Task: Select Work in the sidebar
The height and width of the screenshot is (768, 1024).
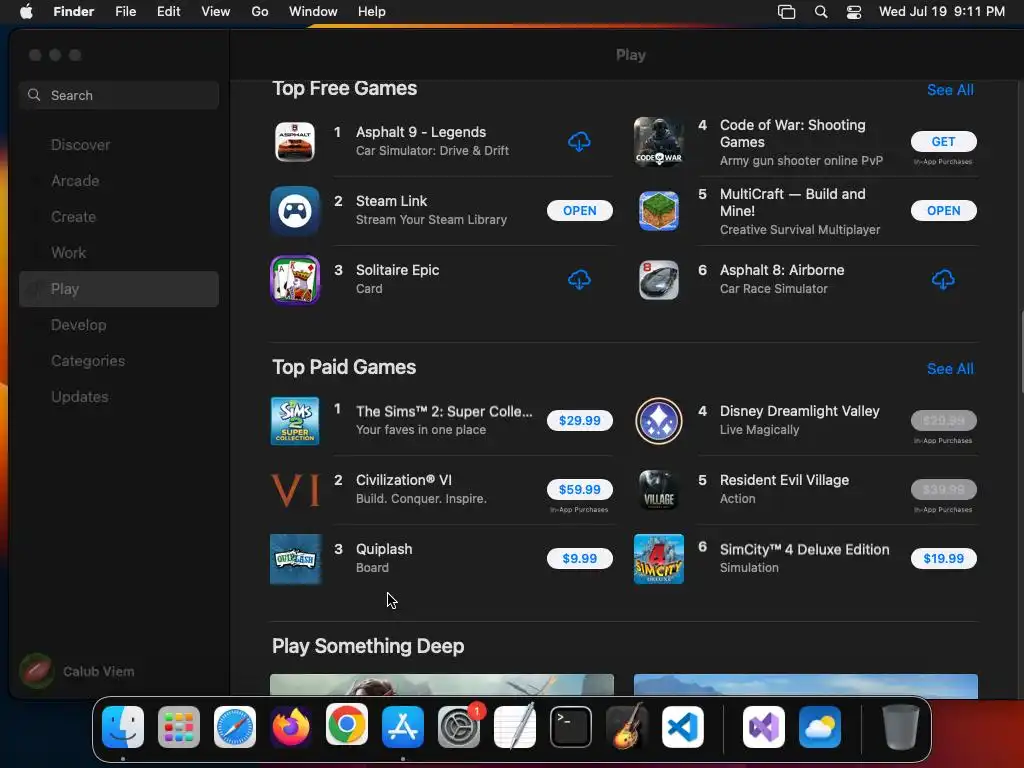Action: pyautogui.click(x=119, y=253)
